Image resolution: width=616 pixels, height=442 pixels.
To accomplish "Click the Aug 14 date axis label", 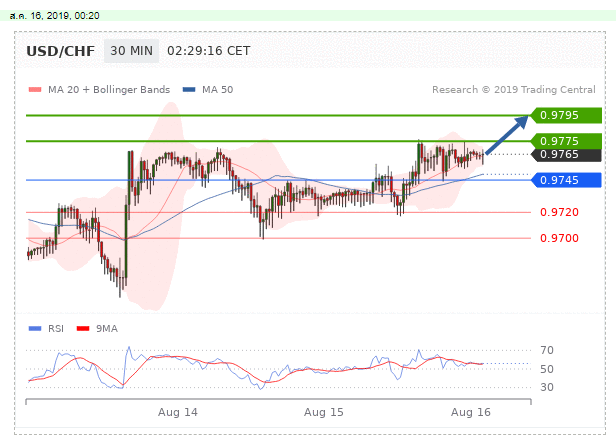I will [x=178, y=412].
